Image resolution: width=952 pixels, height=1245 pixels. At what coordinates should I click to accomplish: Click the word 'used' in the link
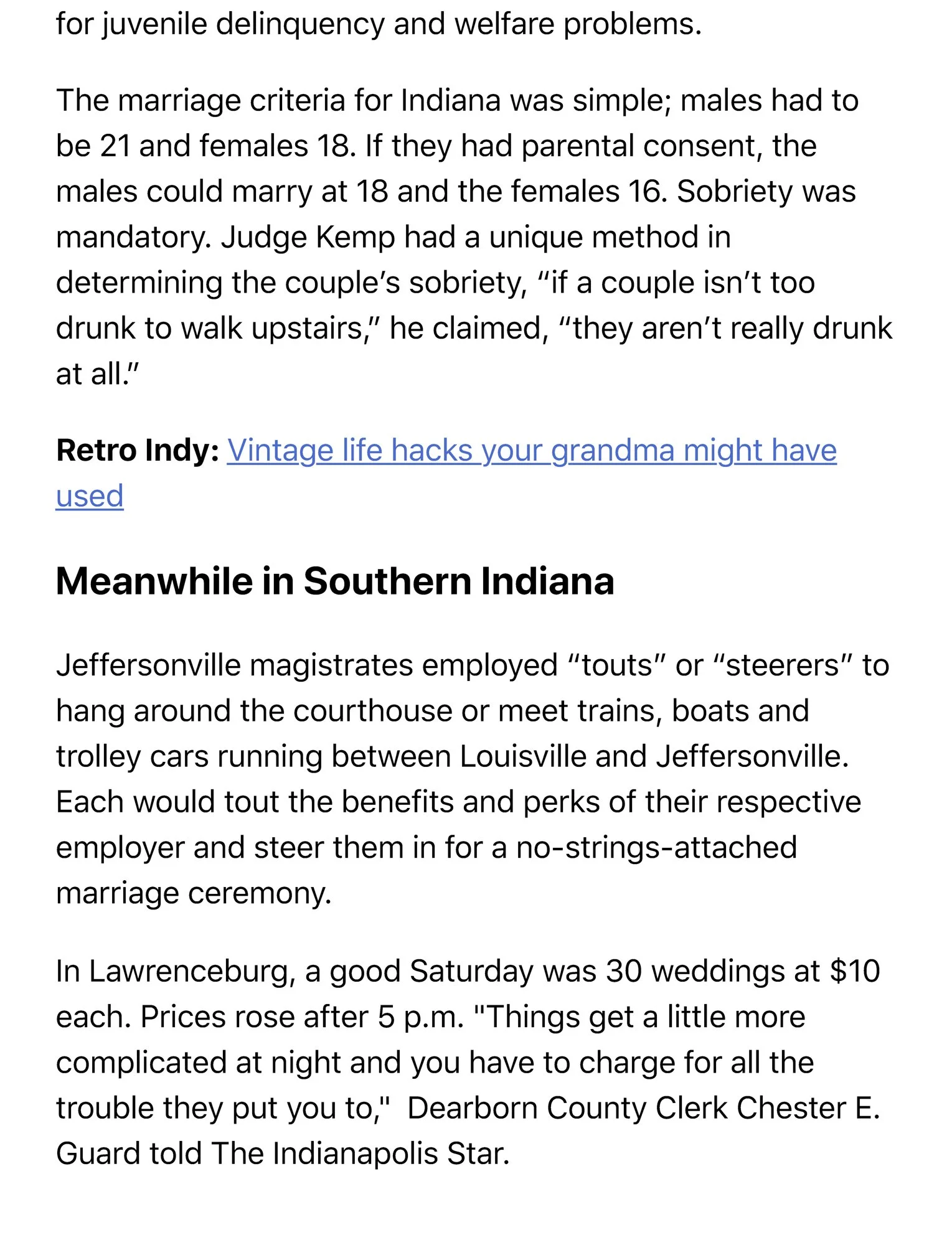pos(90,496)
